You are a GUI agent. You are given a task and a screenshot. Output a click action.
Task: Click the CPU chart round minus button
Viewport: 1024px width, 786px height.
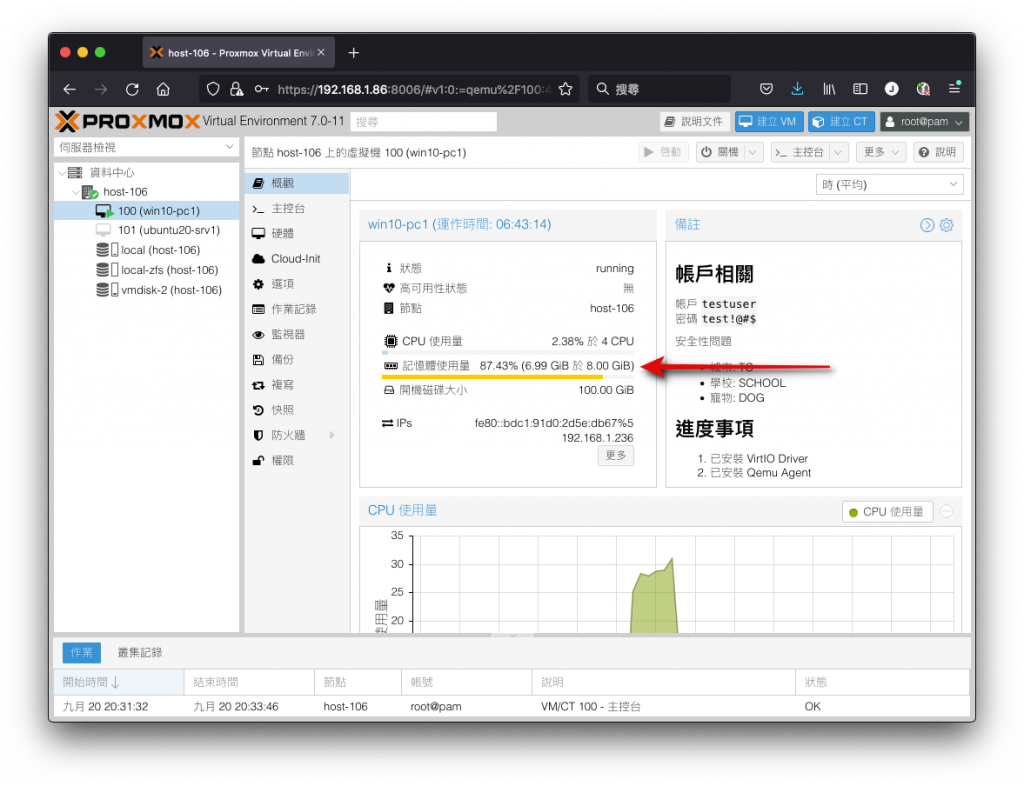946,512
